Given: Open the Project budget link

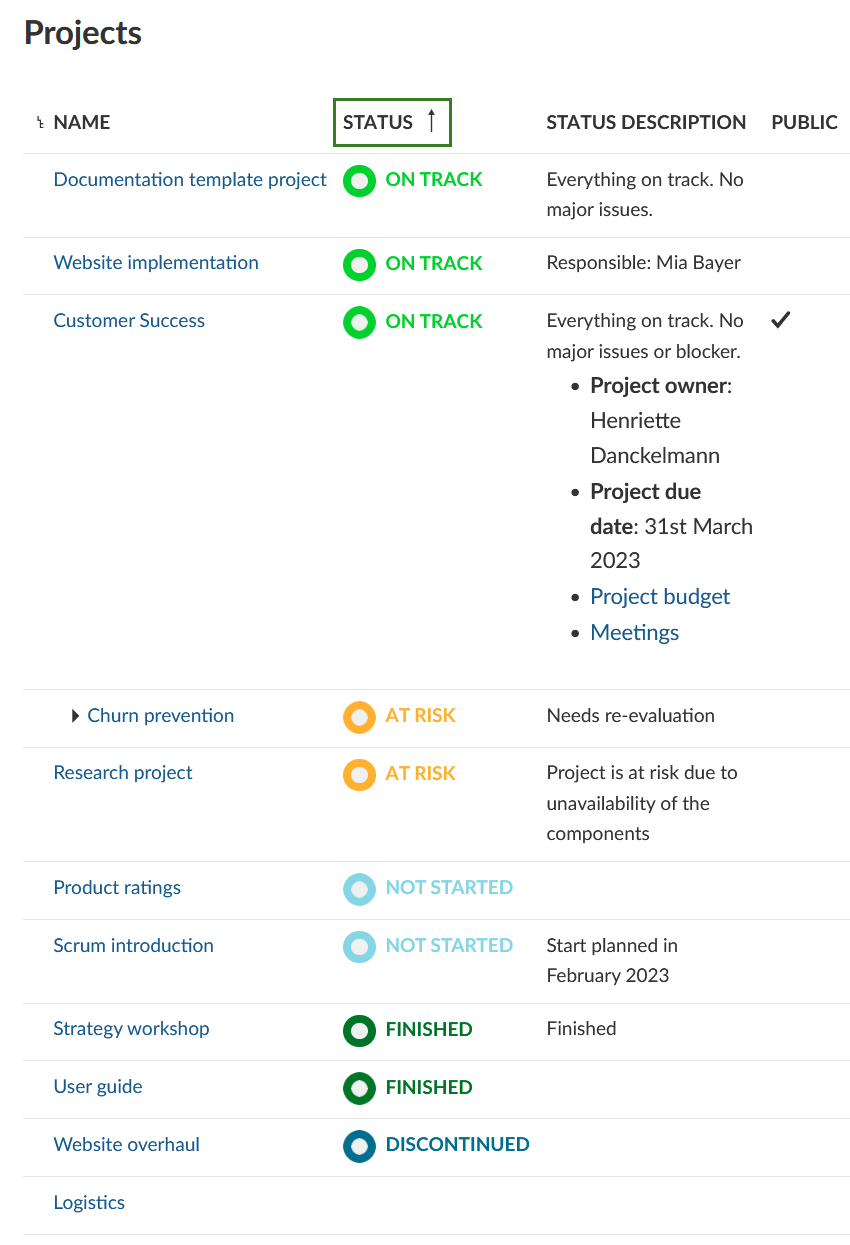Looking at the screenshot, I should (660, 597).
